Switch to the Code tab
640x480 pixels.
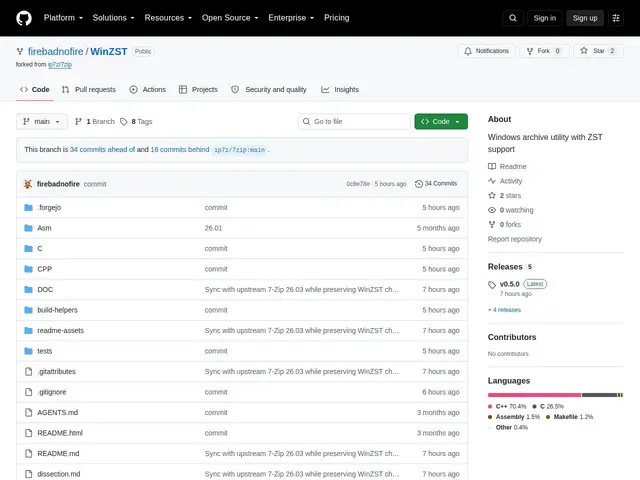pos(35,89)
